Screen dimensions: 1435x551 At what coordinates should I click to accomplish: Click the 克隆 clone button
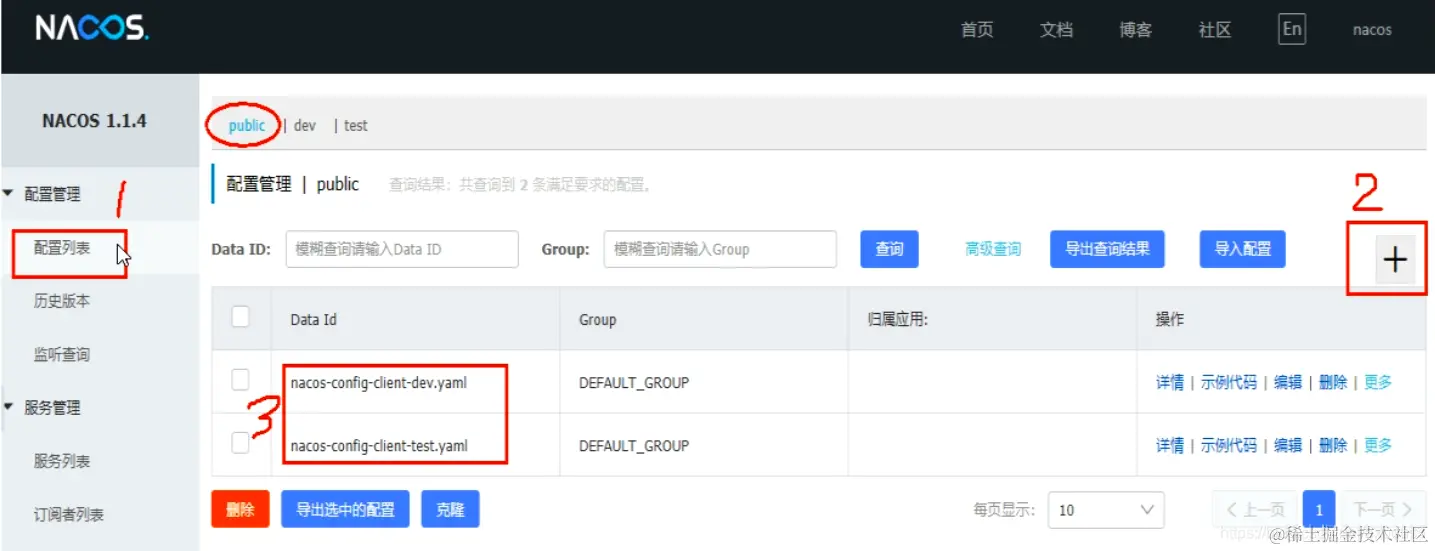tap(451, 509)
